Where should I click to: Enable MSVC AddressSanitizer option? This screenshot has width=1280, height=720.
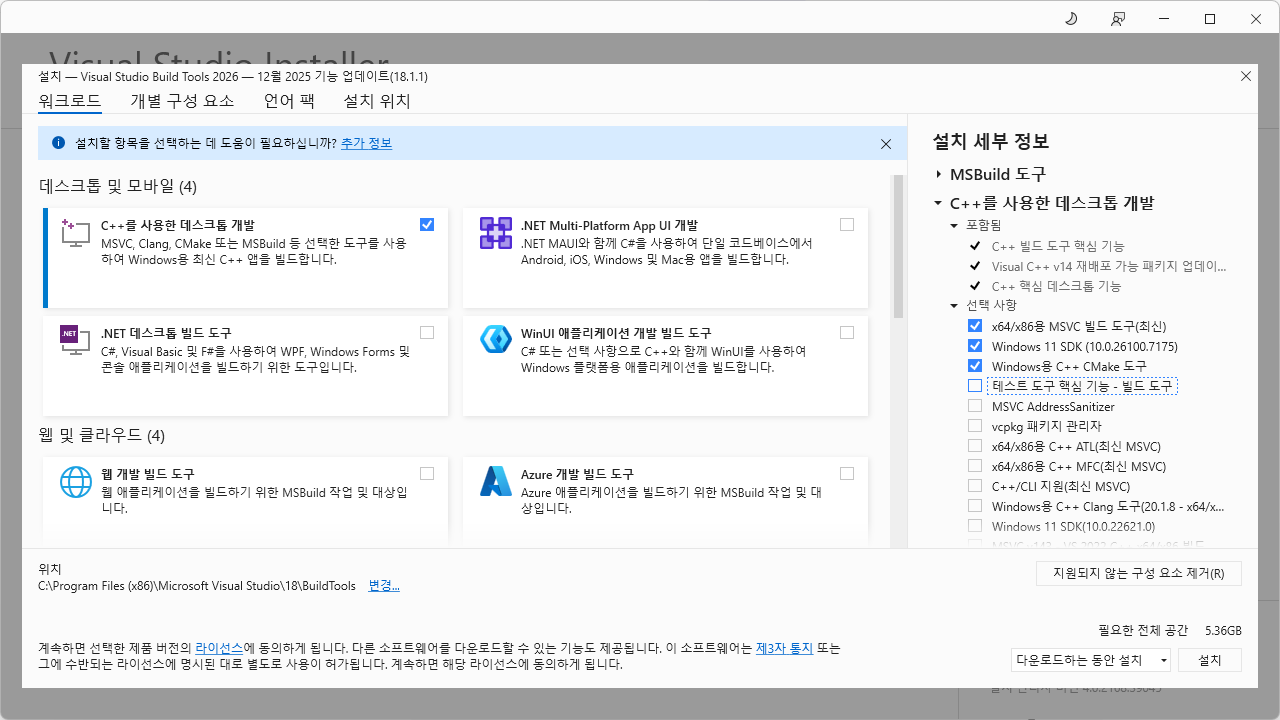(975, 406)
